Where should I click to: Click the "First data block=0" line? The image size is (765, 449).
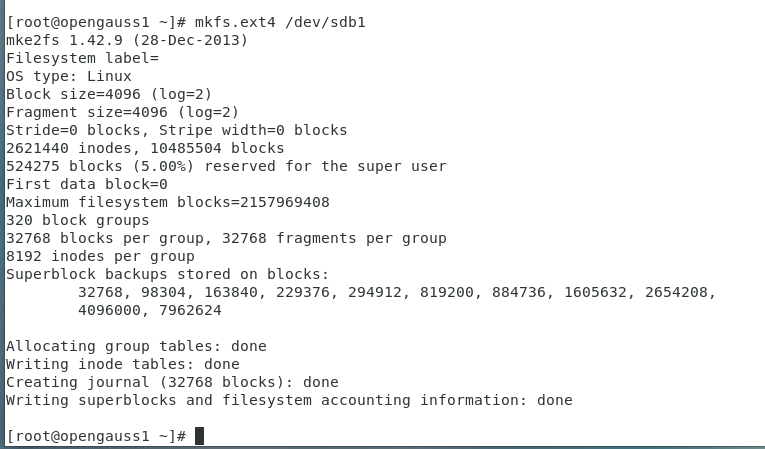pyautogui.click(x=87, y=184)
